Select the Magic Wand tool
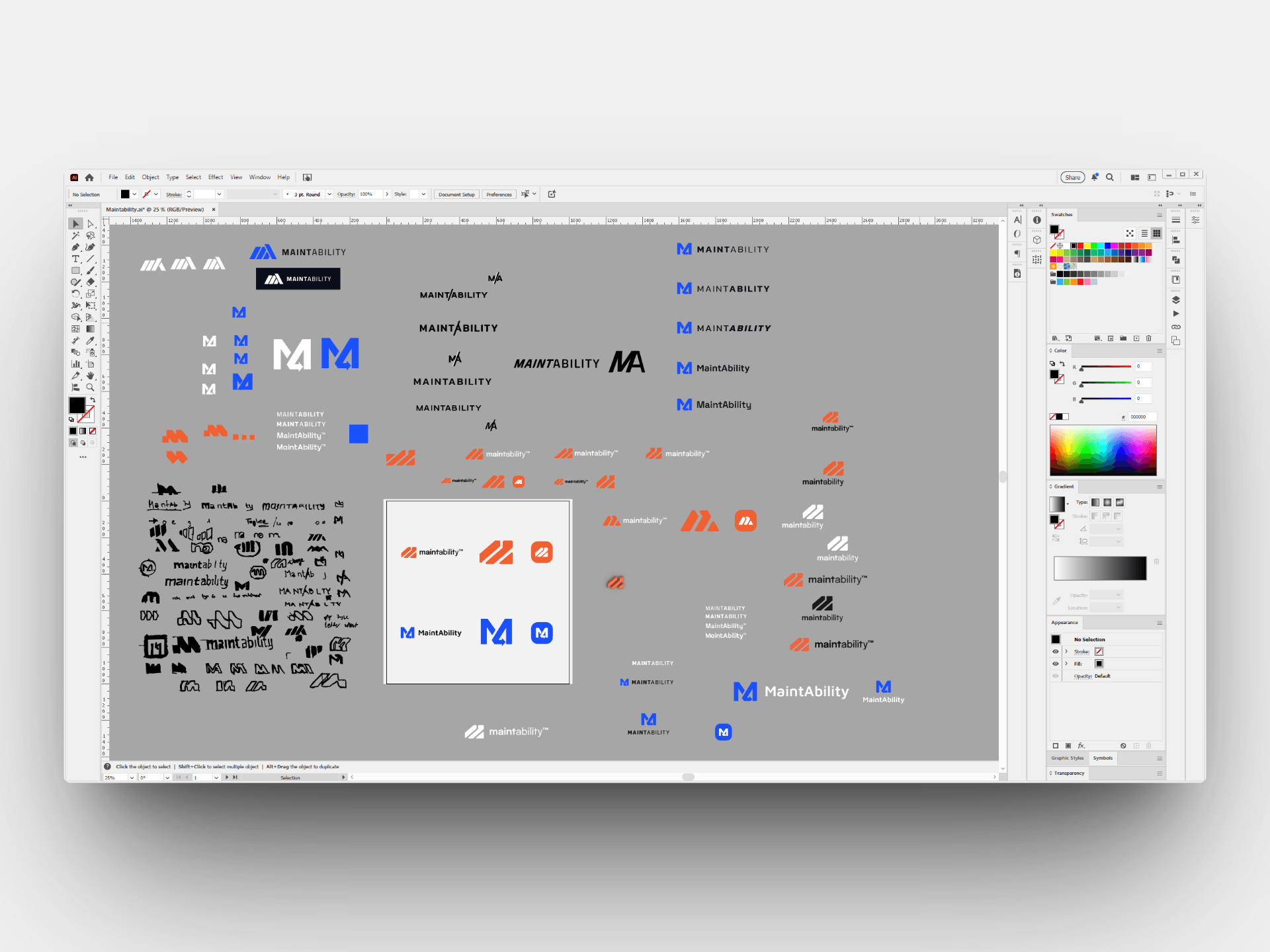The width and height of the screenshot is (1270, 952). pos(76,236)
